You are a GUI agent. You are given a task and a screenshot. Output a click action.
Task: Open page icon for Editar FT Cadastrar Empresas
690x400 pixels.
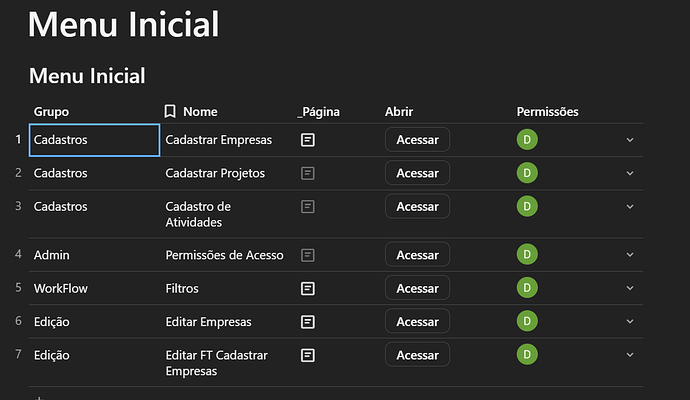(x=308, y=355)
